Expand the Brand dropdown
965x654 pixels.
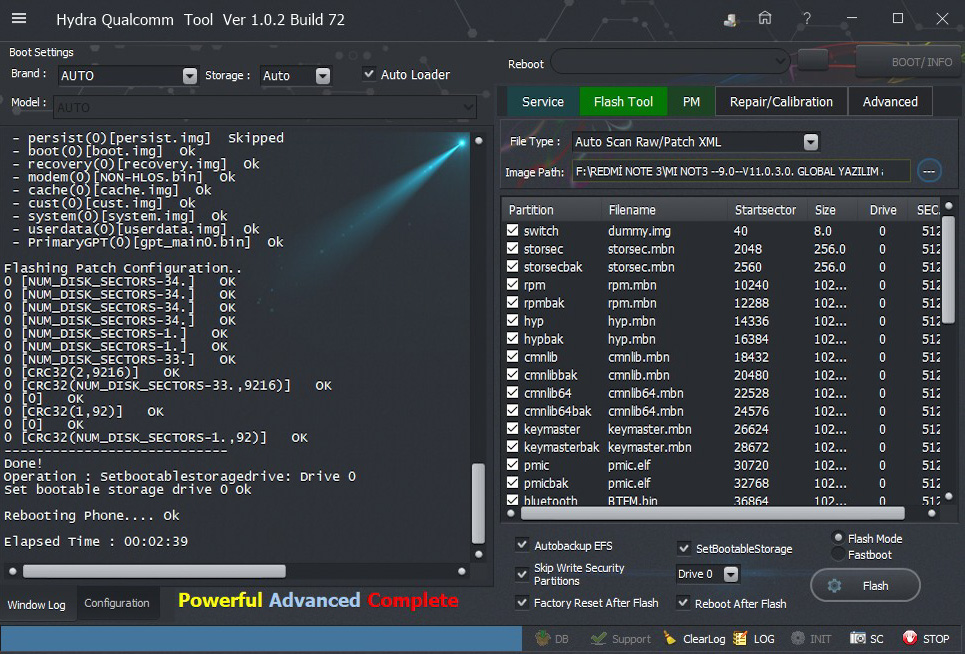tap(190, 76)
